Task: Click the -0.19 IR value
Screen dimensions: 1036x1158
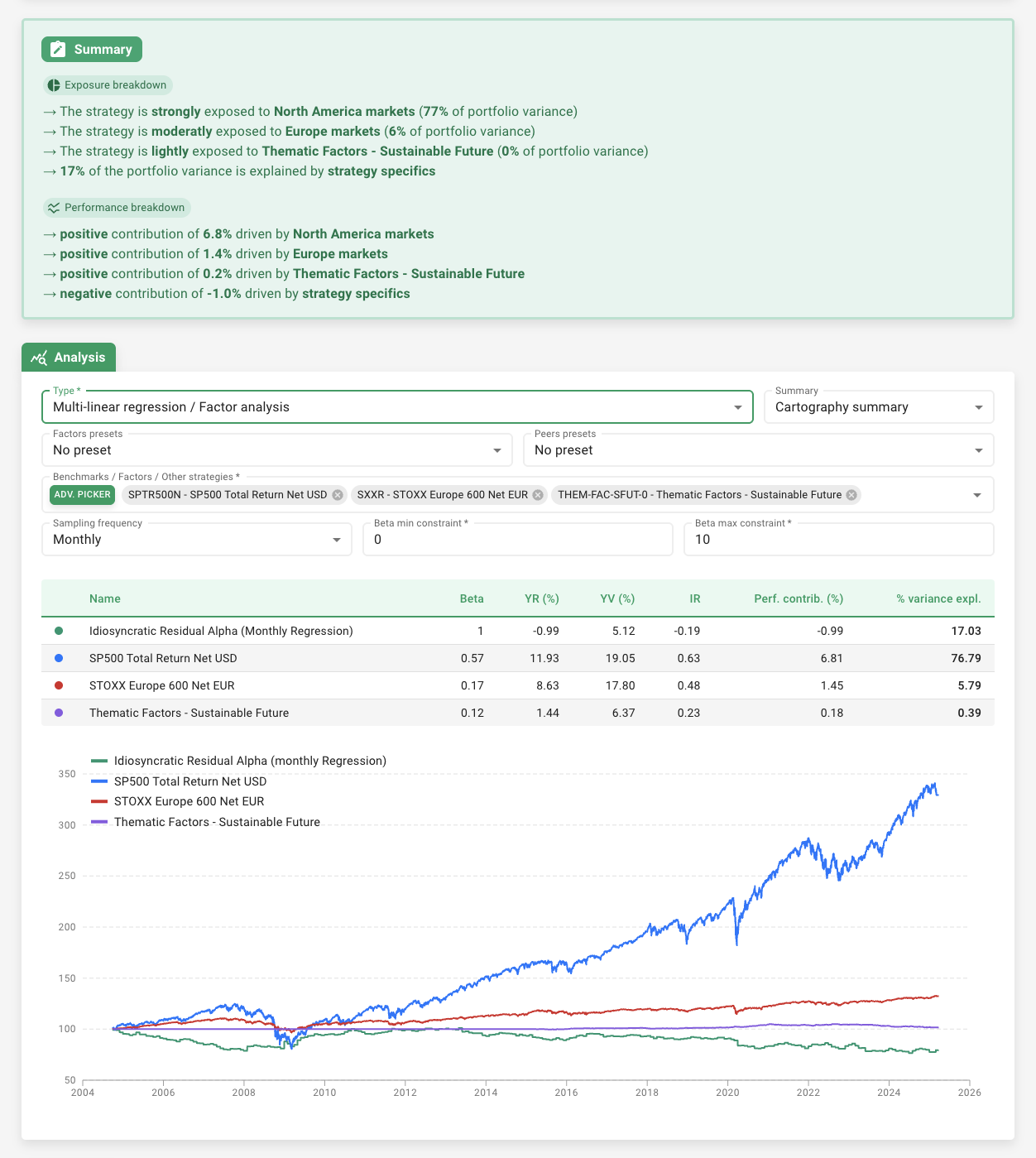Action: click(688, 631)
